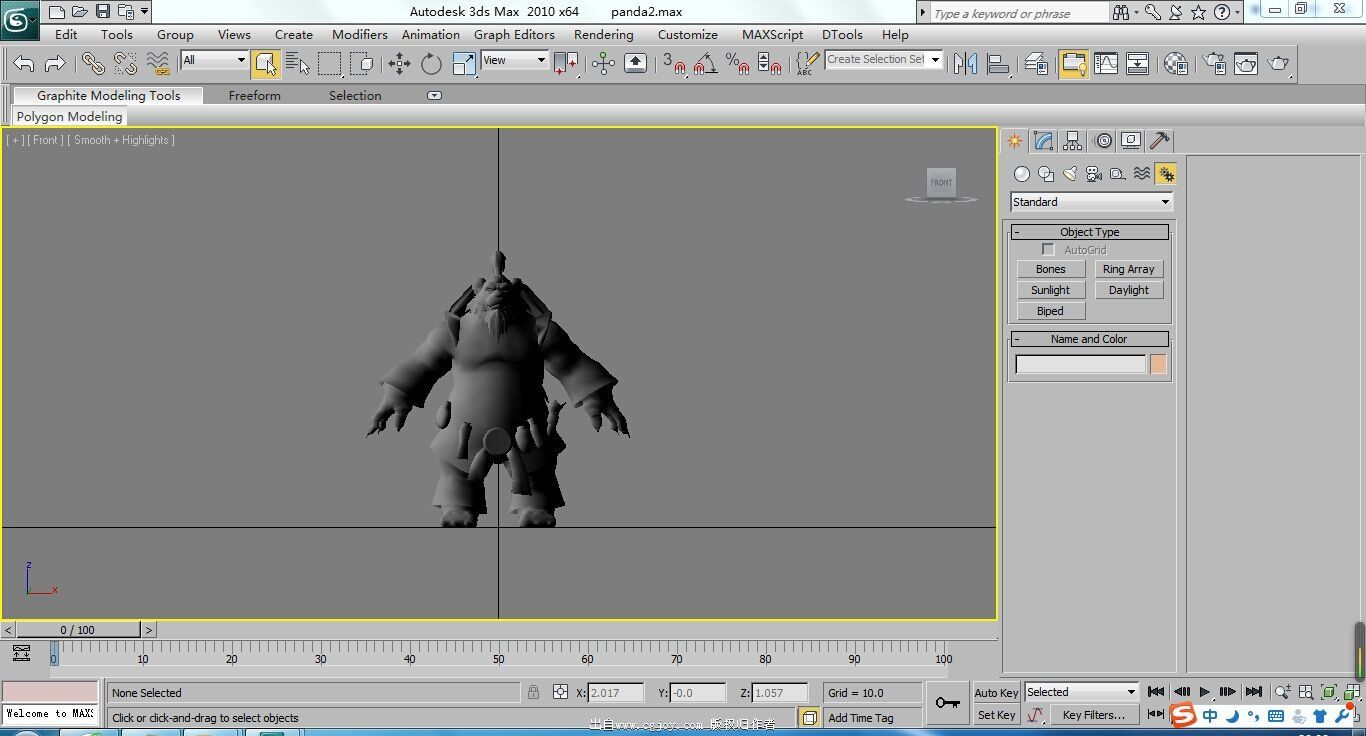Viewport: 1366px width, 736px height.
Task: Open the Animation menu
Action: (x=431, y=34)
